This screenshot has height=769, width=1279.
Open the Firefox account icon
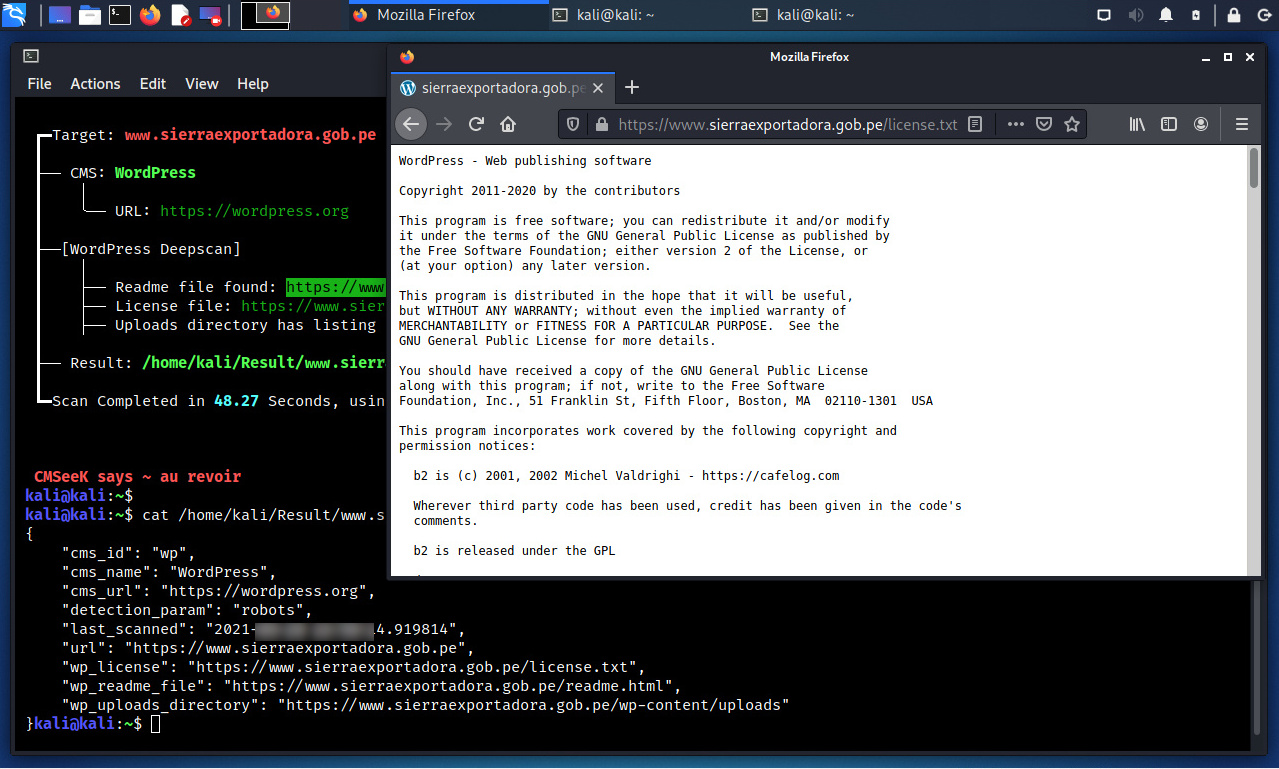click(x=1201, y=124)
